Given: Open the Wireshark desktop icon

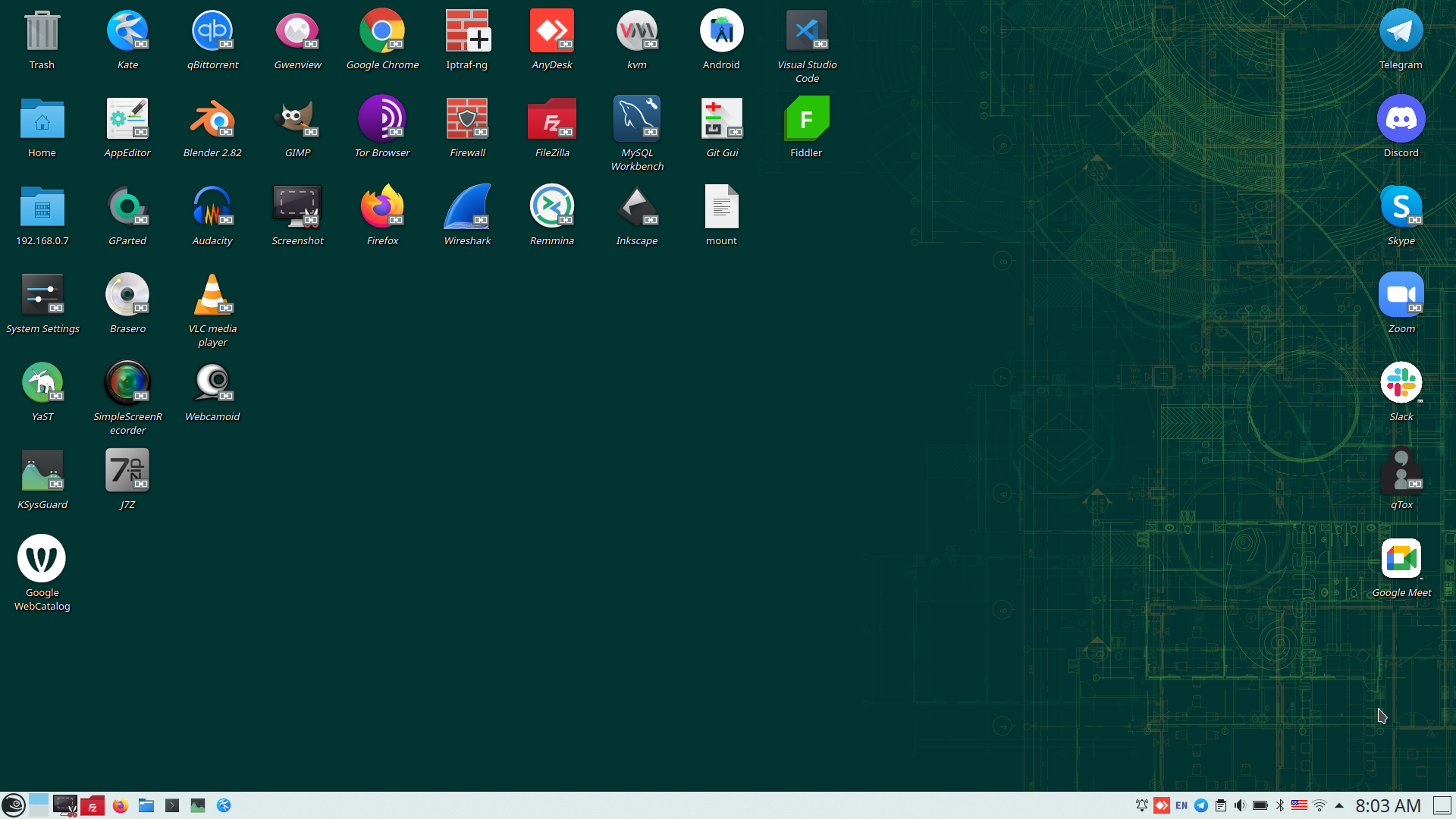Looking at the screenshot, I should click(467, 207).
